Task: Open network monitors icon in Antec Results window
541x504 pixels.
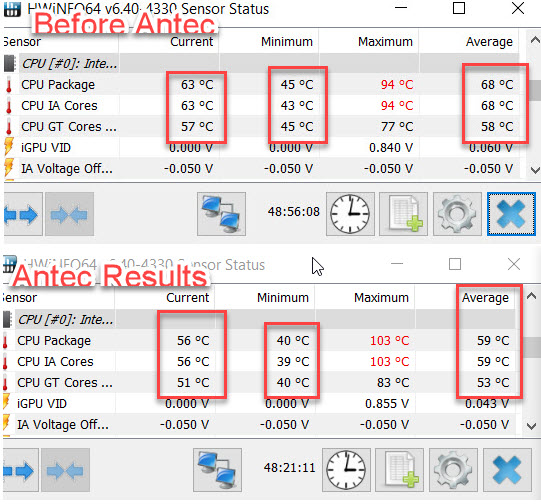Action: [x=217, y=470]
